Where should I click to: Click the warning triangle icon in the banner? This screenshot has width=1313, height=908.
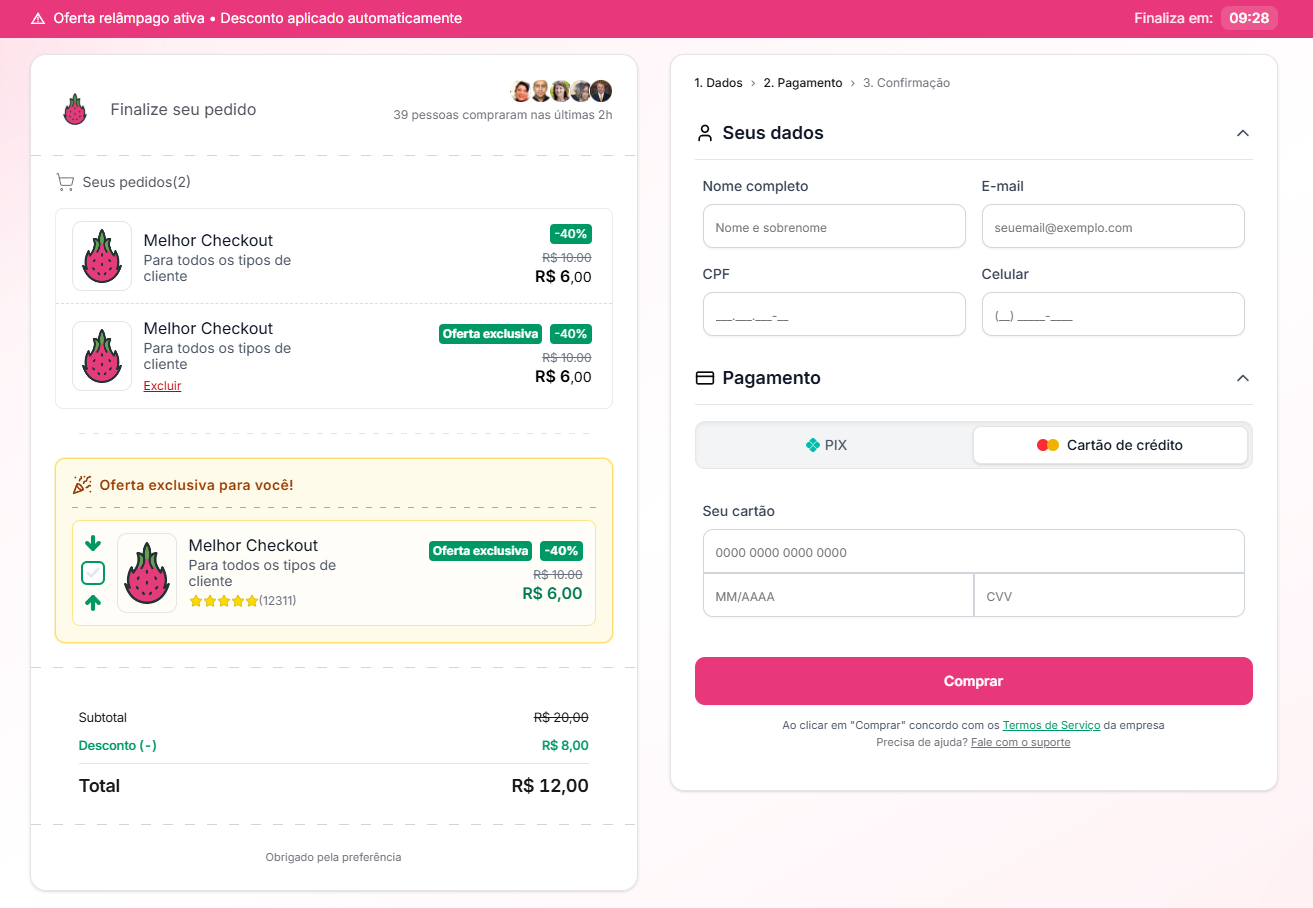pos(38,19)
